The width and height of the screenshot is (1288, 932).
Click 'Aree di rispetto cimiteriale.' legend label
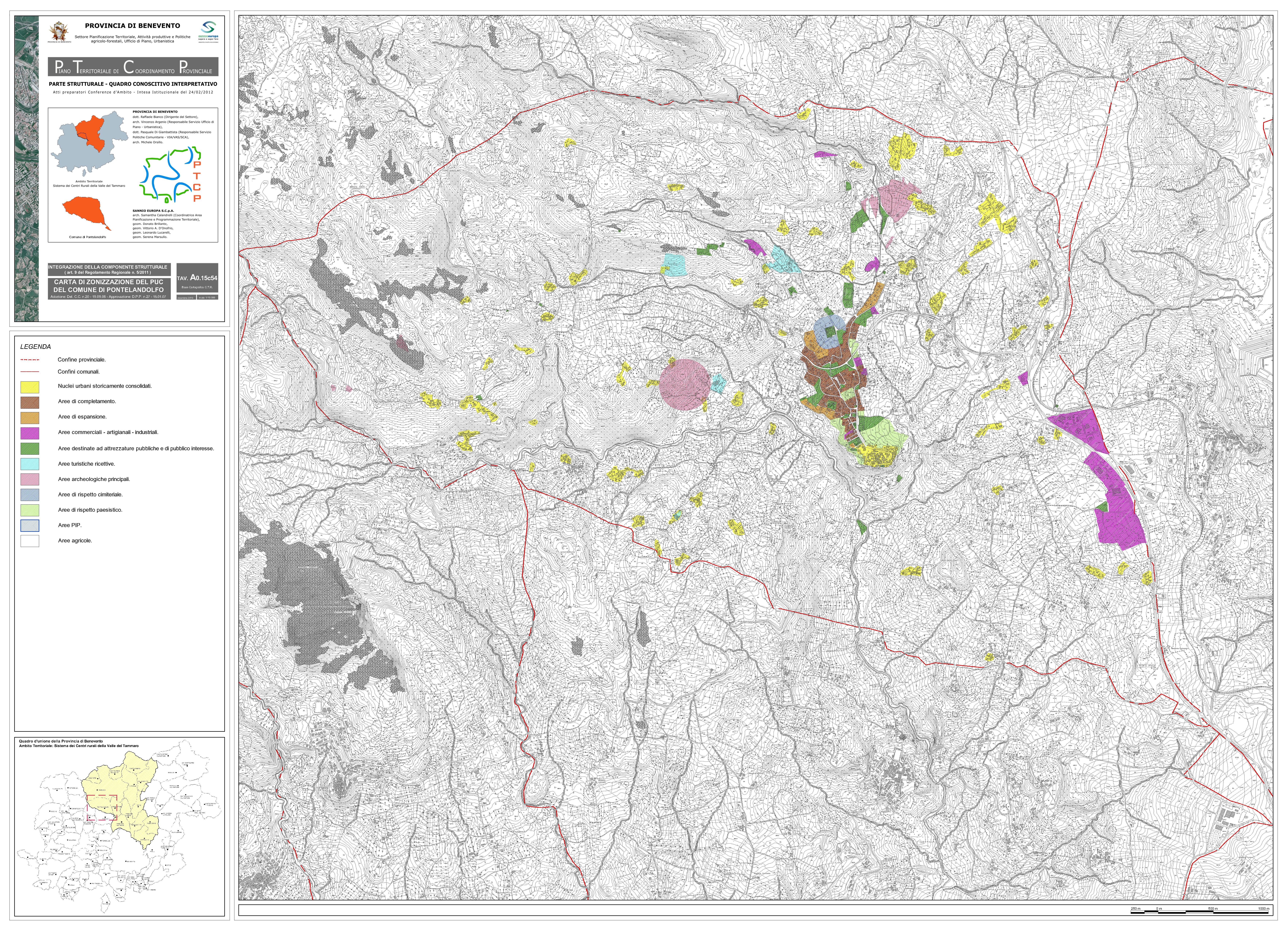tap(90, 495)
